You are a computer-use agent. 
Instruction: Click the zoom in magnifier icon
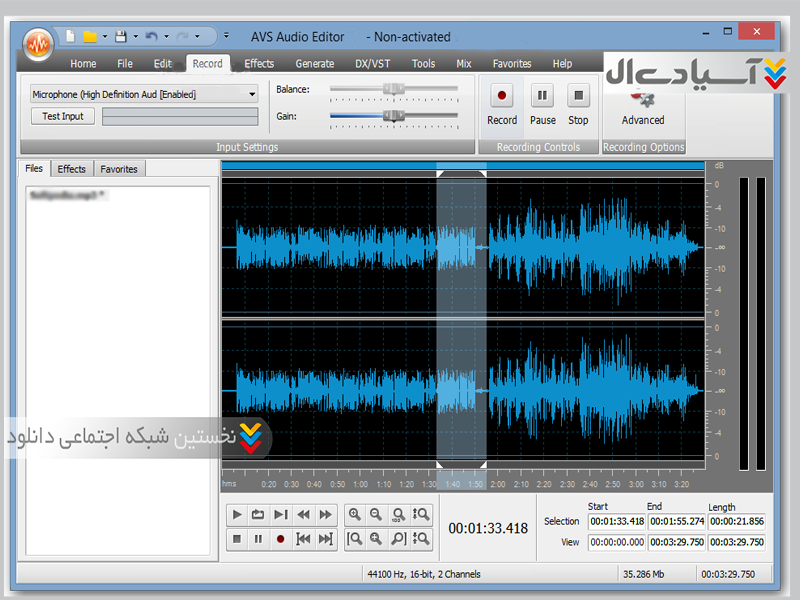[355, 515]
